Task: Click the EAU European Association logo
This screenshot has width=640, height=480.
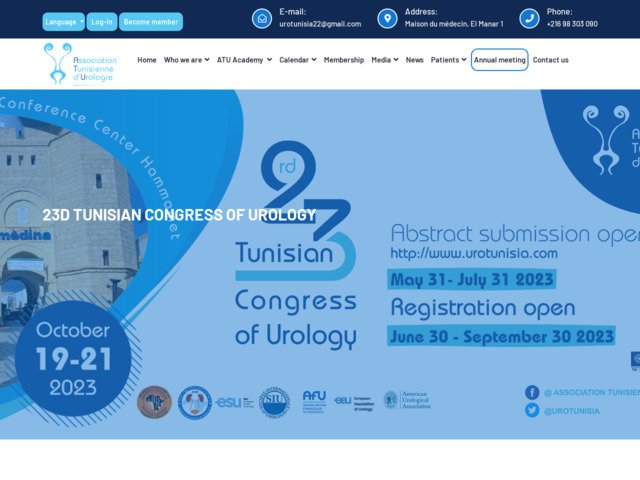Action: point(354,402)
